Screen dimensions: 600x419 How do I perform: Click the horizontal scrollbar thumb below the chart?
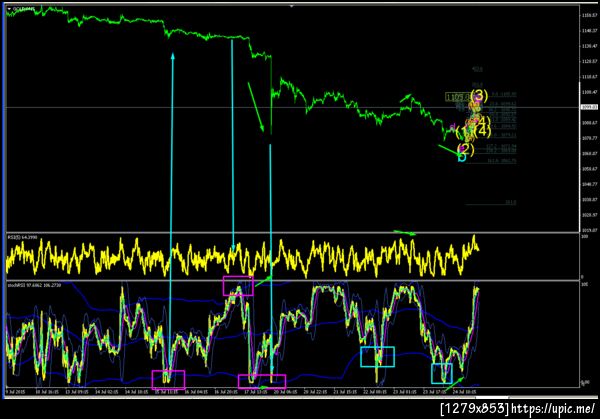pyautogui.click(x=492, y=398)
